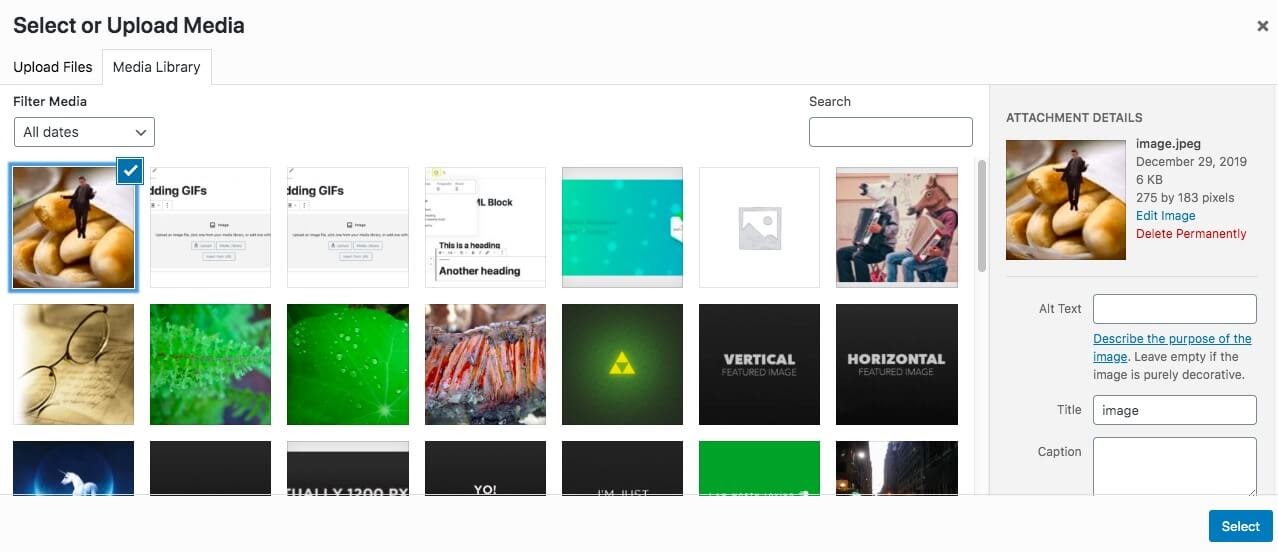Select the orange rock formation thumbnail

pyautogui.click(x=485, y=365)
